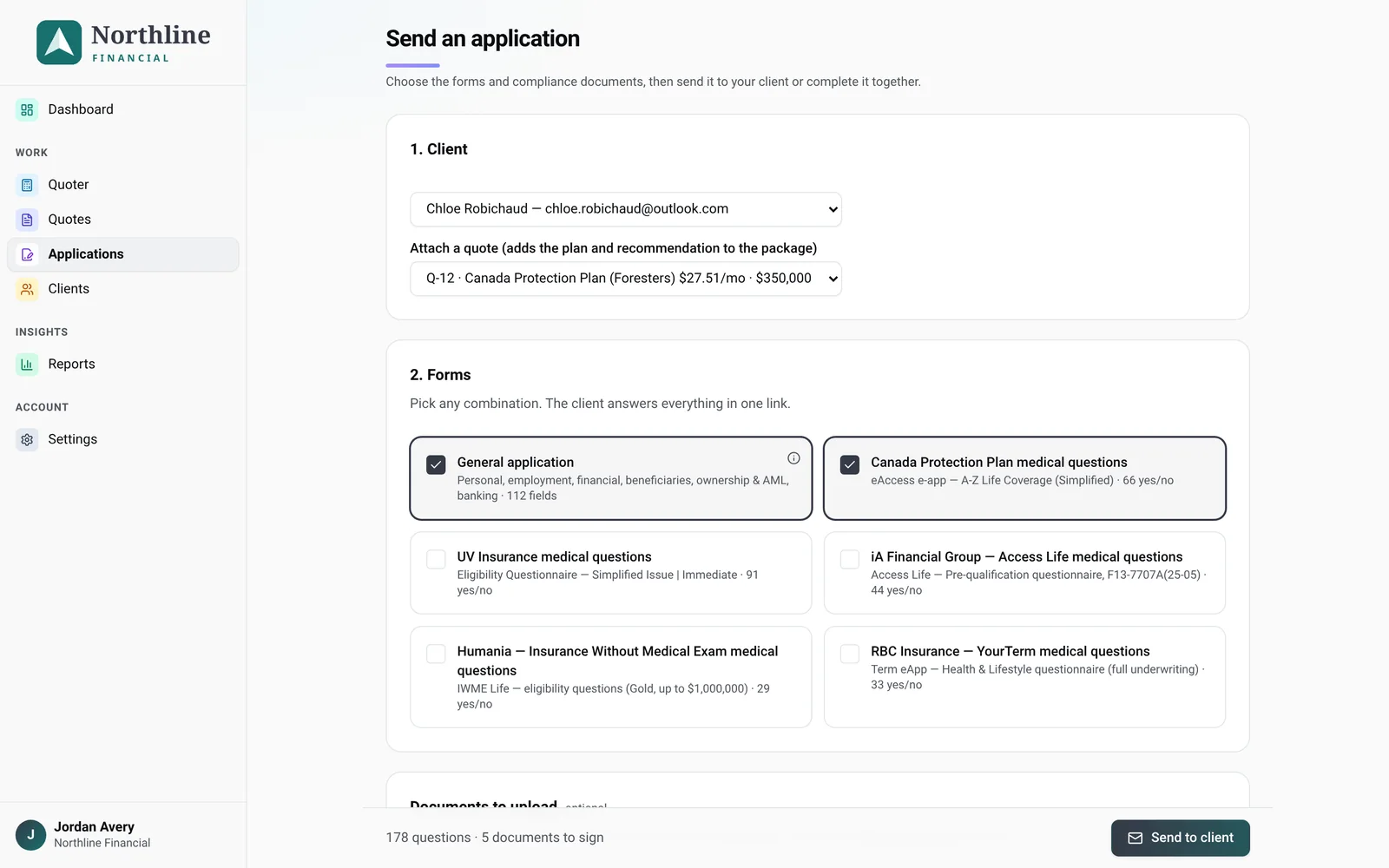Select Applications in the sidebar
The image size is (1389, 868).
123,254
